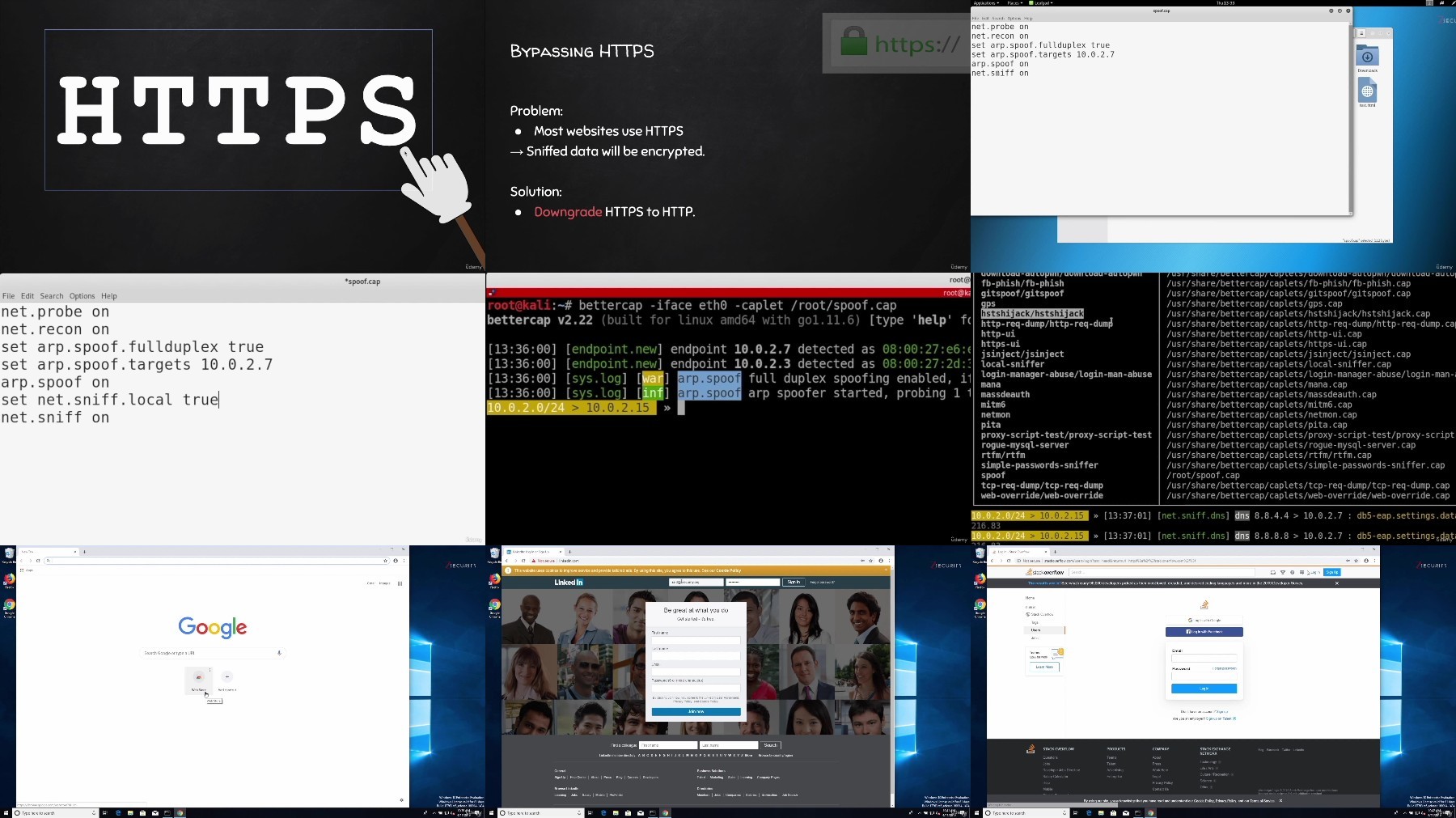Open Chrome taskbar icon under Stack Overflow window
Screen dimensions: 1456x818
[x=1151, y=813]
